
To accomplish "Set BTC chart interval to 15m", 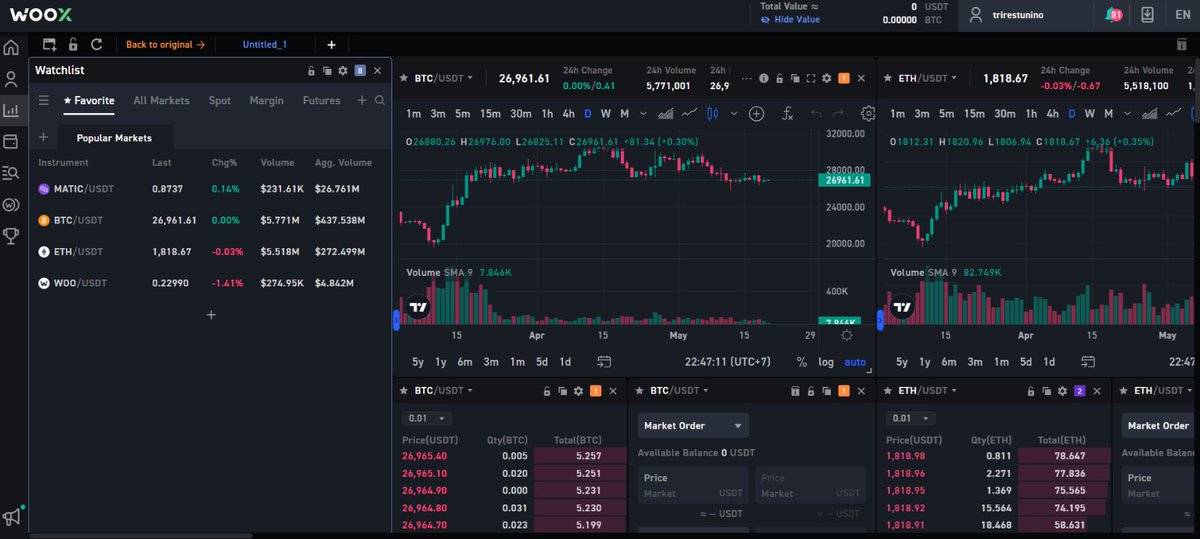I will point(490,114).
